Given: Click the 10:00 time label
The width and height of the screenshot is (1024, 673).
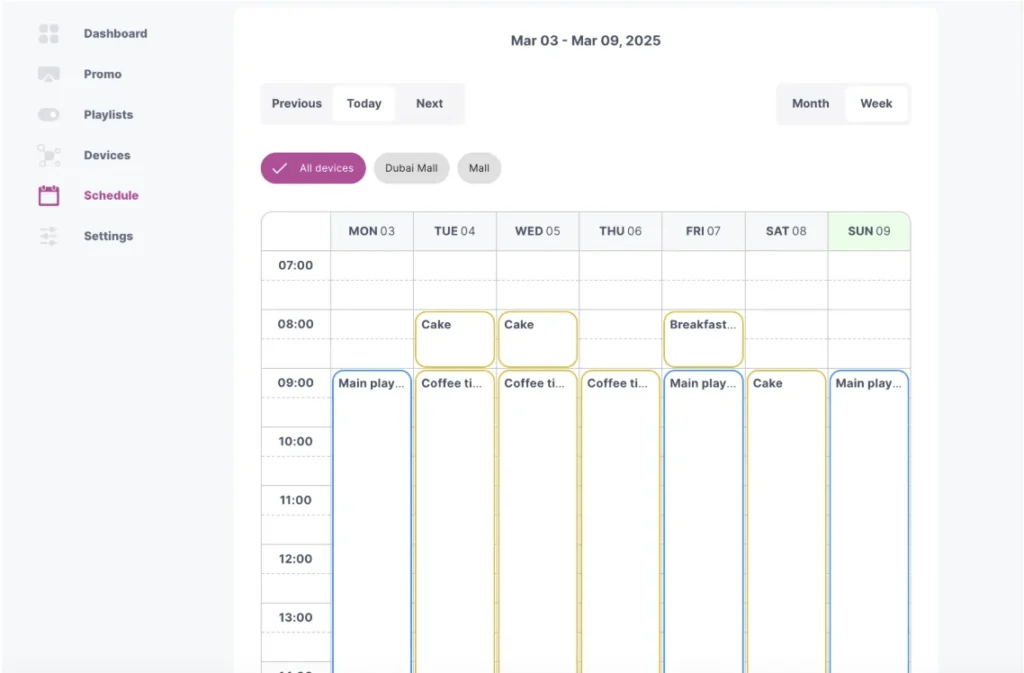Looking at the screenshot, I should pos(296,441).
